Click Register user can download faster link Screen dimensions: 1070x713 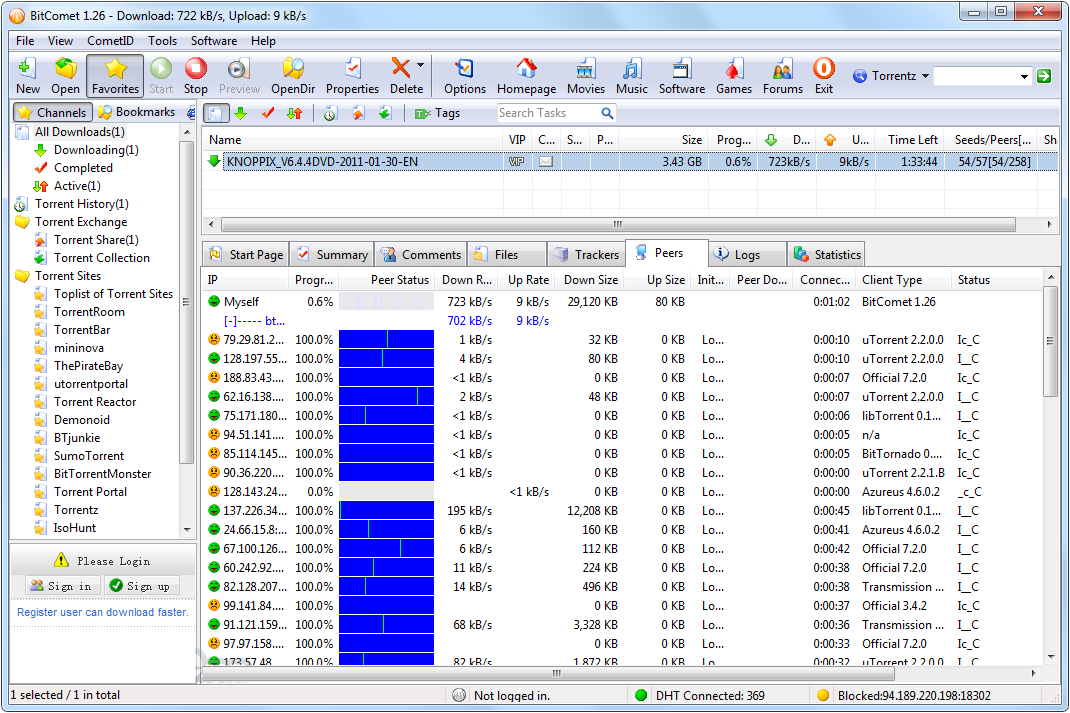(x=102, y=612)
